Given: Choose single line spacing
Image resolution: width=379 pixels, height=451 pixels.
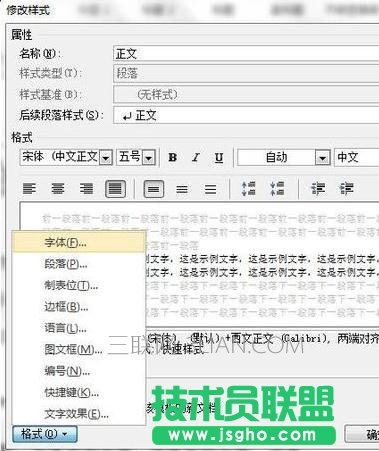Looking at the screenshot, I should pos(153,189).
